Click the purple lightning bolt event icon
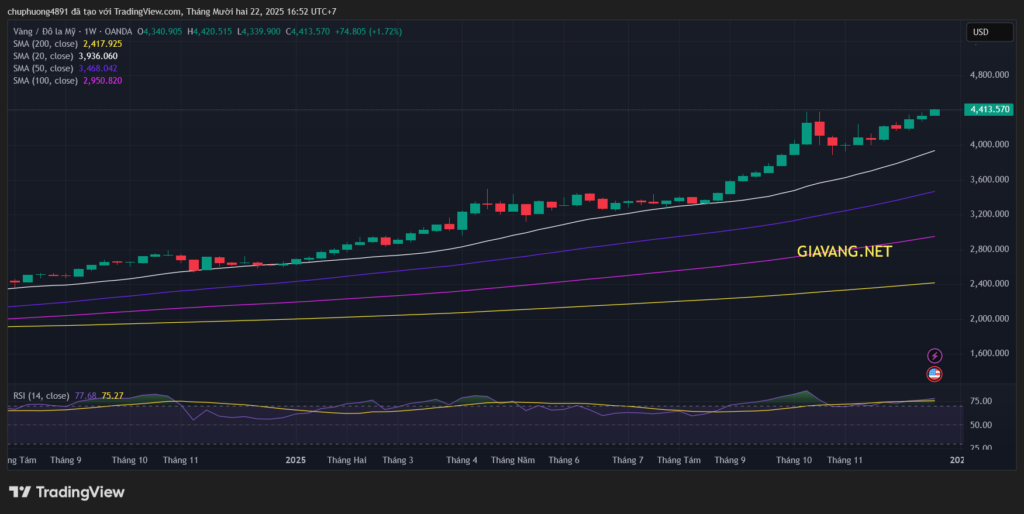The height and width of the screenshot is (514, 1024). point(934,355)
